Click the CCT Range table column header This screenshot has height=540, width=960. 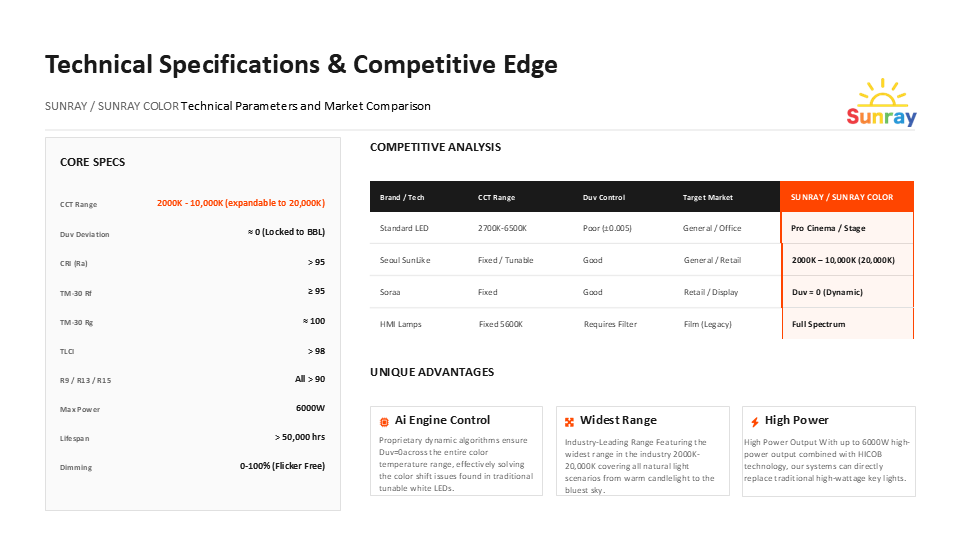pyautogui.click(x=496, y=197)
